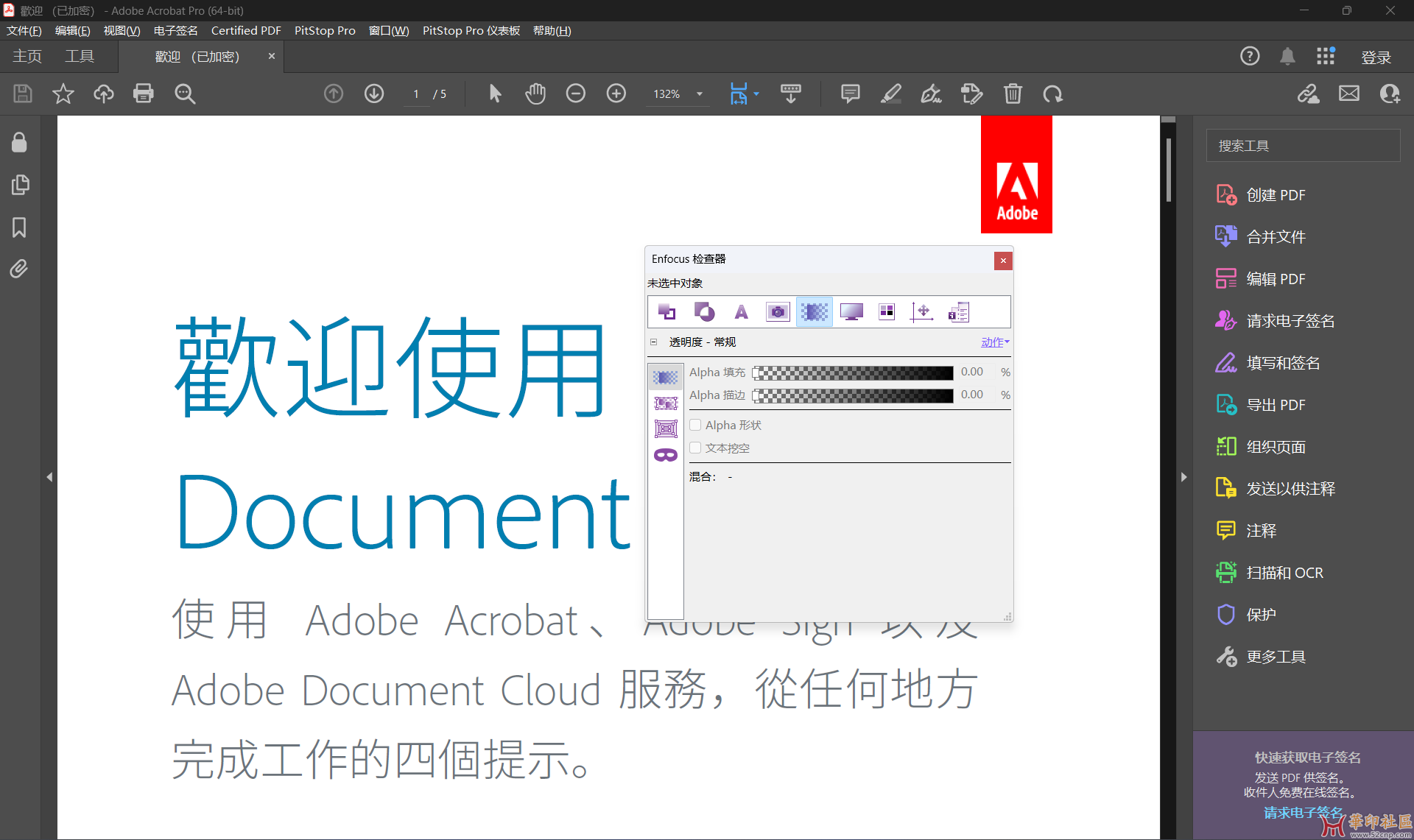Open the zoom percentage dropdown
1414x840 pixels.
(x=700, y=94)
